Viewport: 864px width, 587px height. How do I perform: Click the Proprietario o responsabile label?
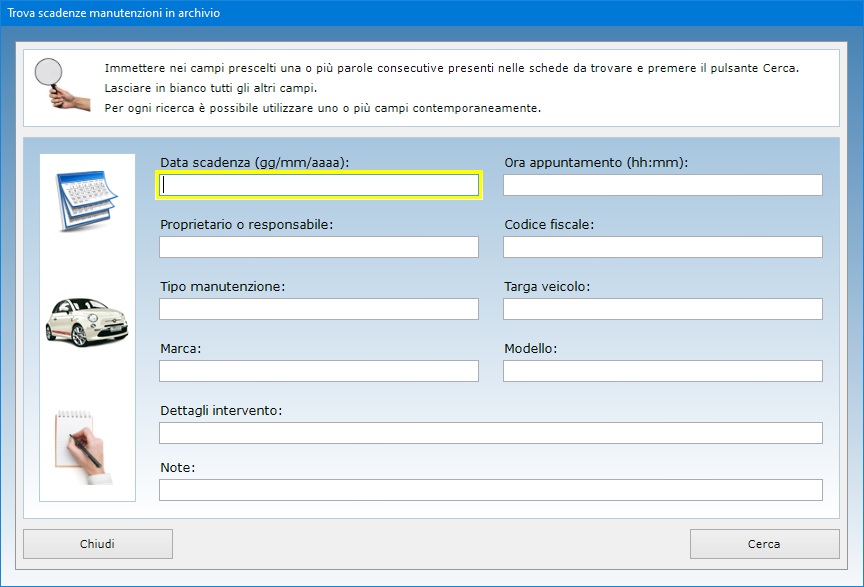coord(246,224)
